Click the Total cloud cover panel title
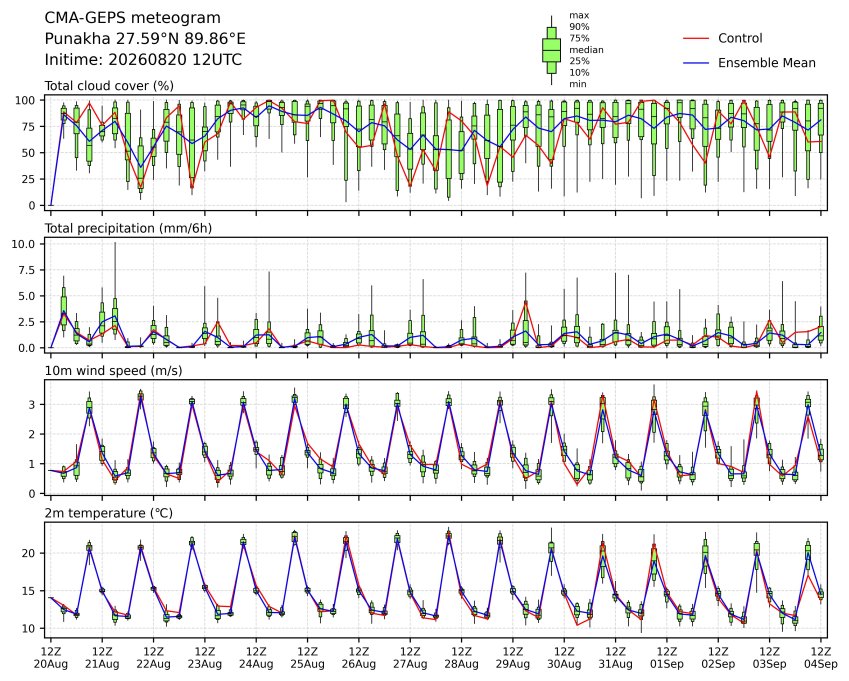Viewport: 849px width, 681px height. [109, 86]
